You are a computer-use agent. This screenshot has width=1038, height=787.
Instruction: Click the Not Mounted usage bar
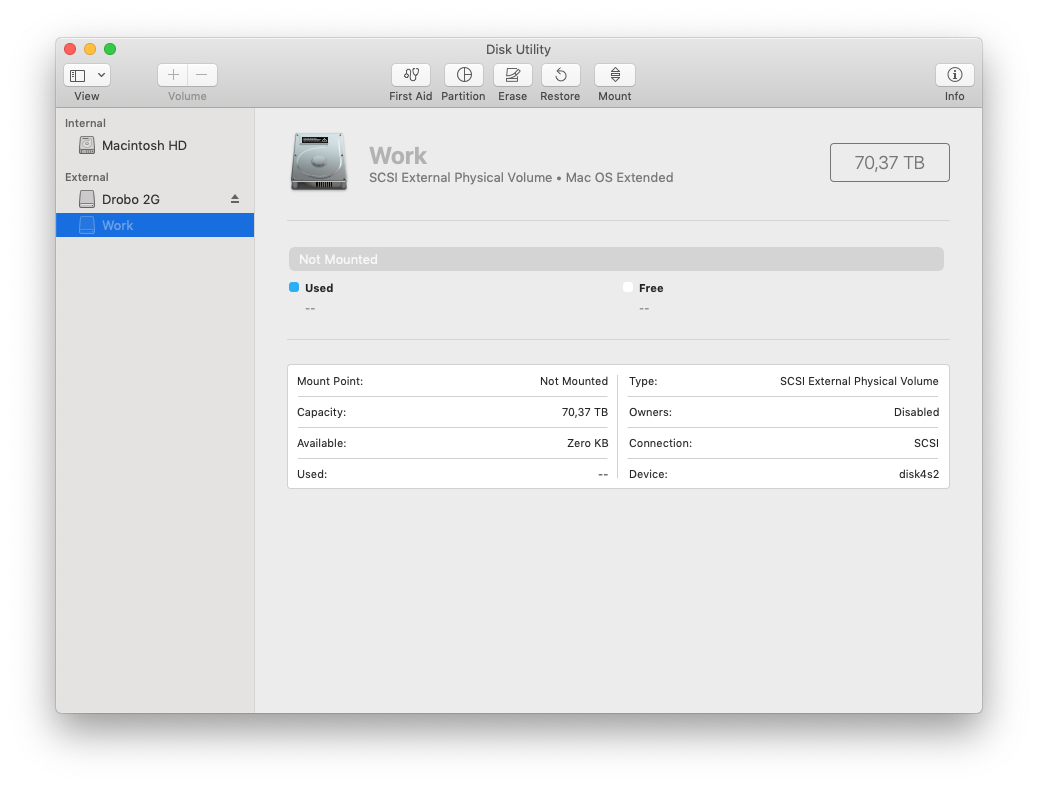coord(615,259)
